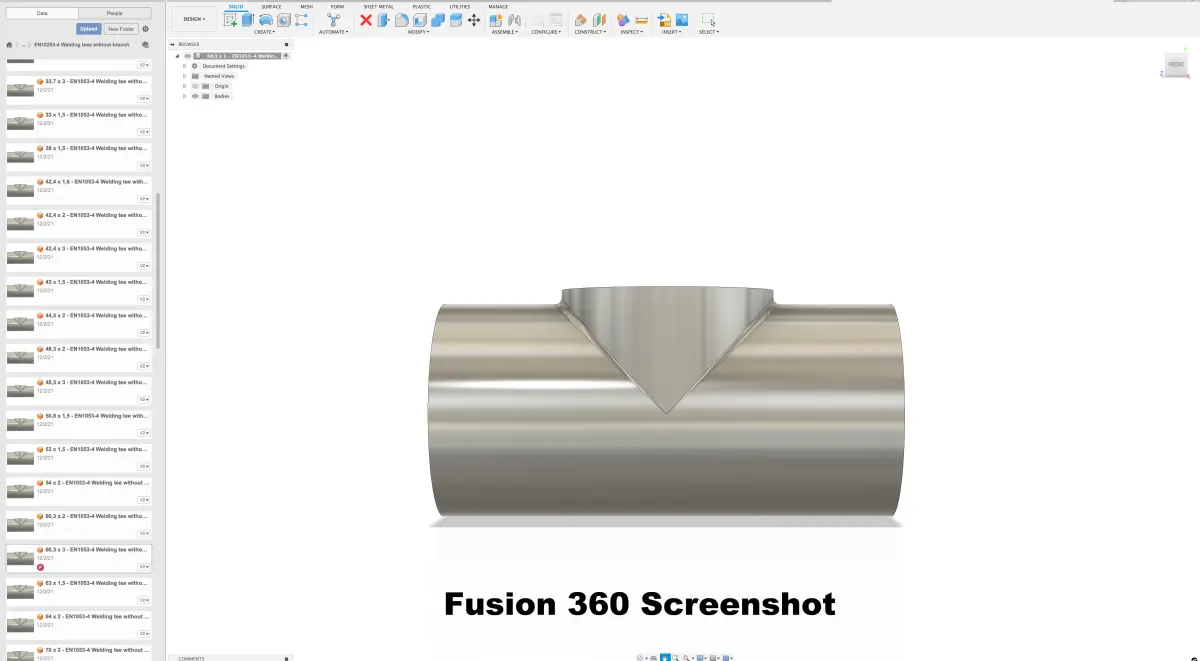Open the MODIFY dropdown menu

[419, 32]
